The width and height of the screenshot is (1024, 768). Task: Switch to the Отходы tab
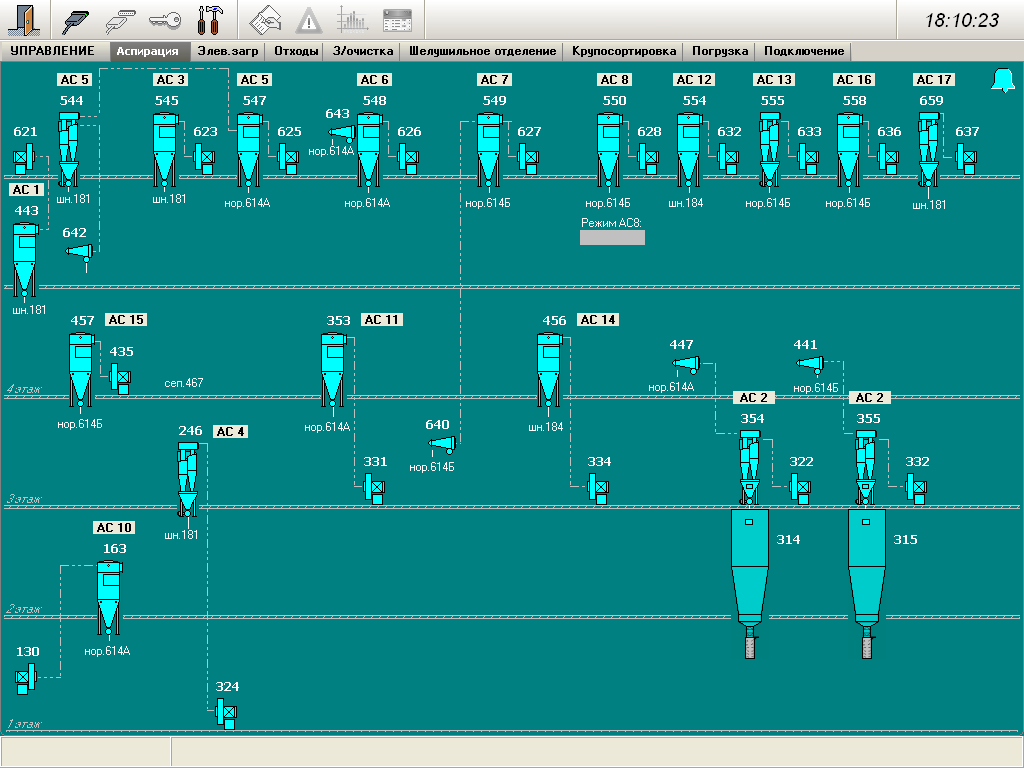pyautogui.click(x=297, y=51)
